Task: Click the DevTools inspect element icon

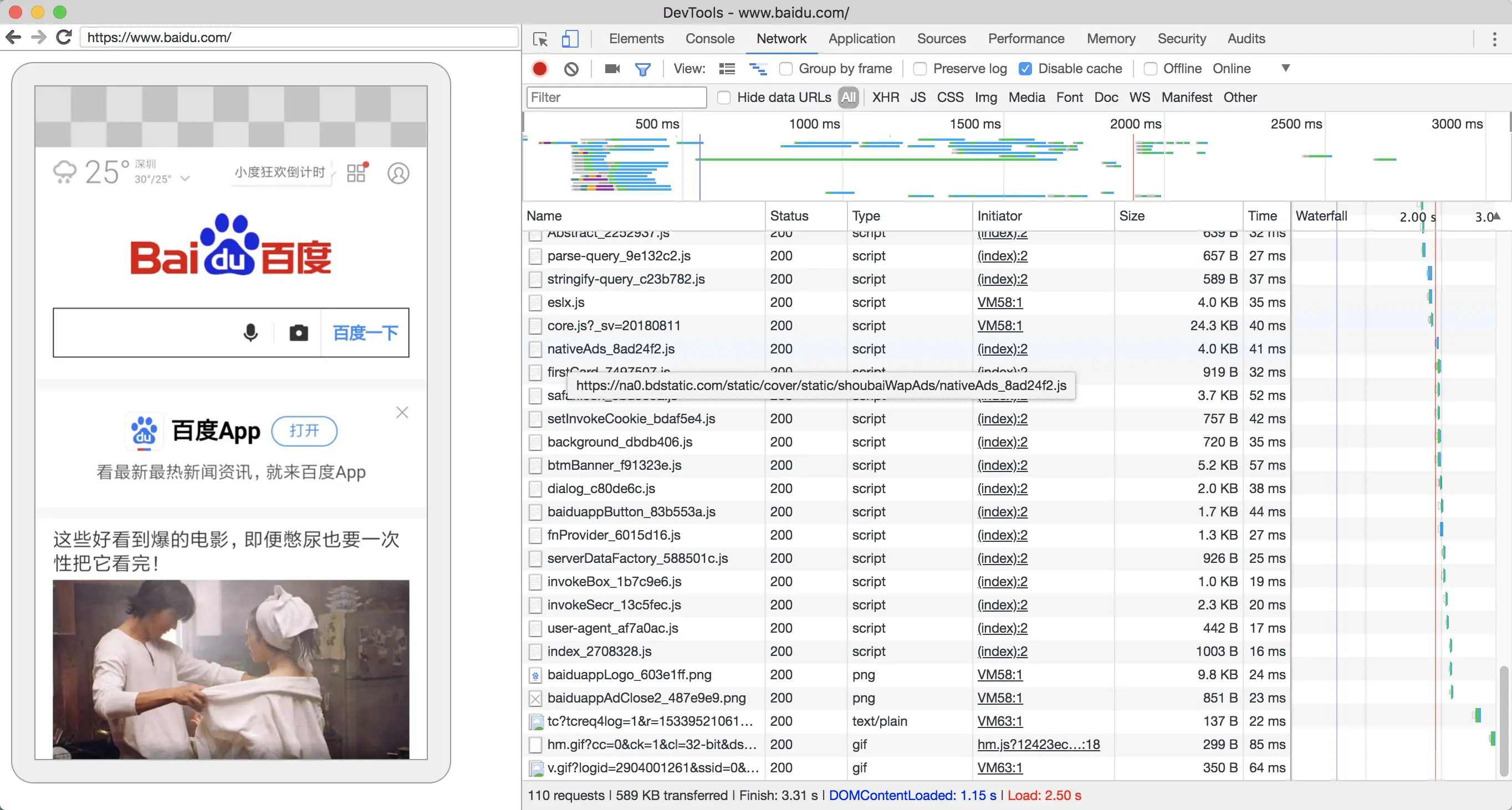Action: pos(540,39)
